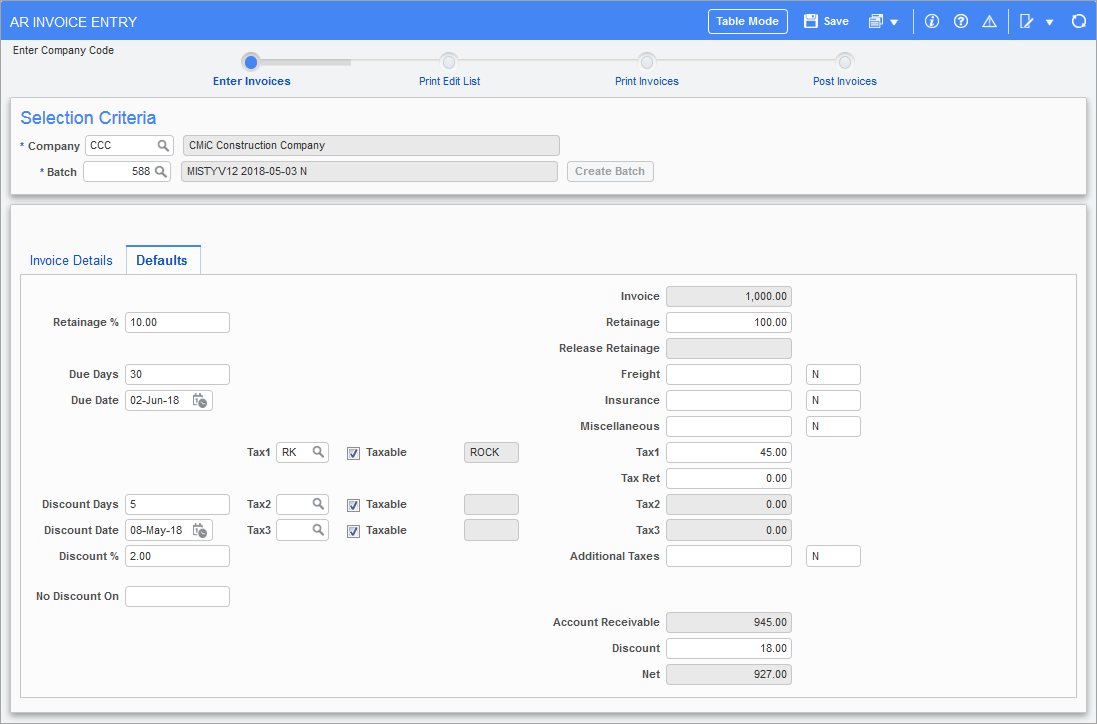Click the Miscellaneous N flag field
1097x724 pixels.
click(x=833, y=427)
